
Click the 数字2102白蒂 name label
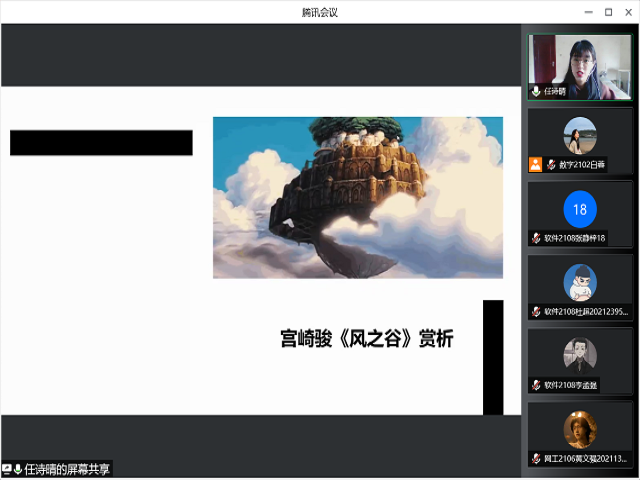click(x=582, y=165)
